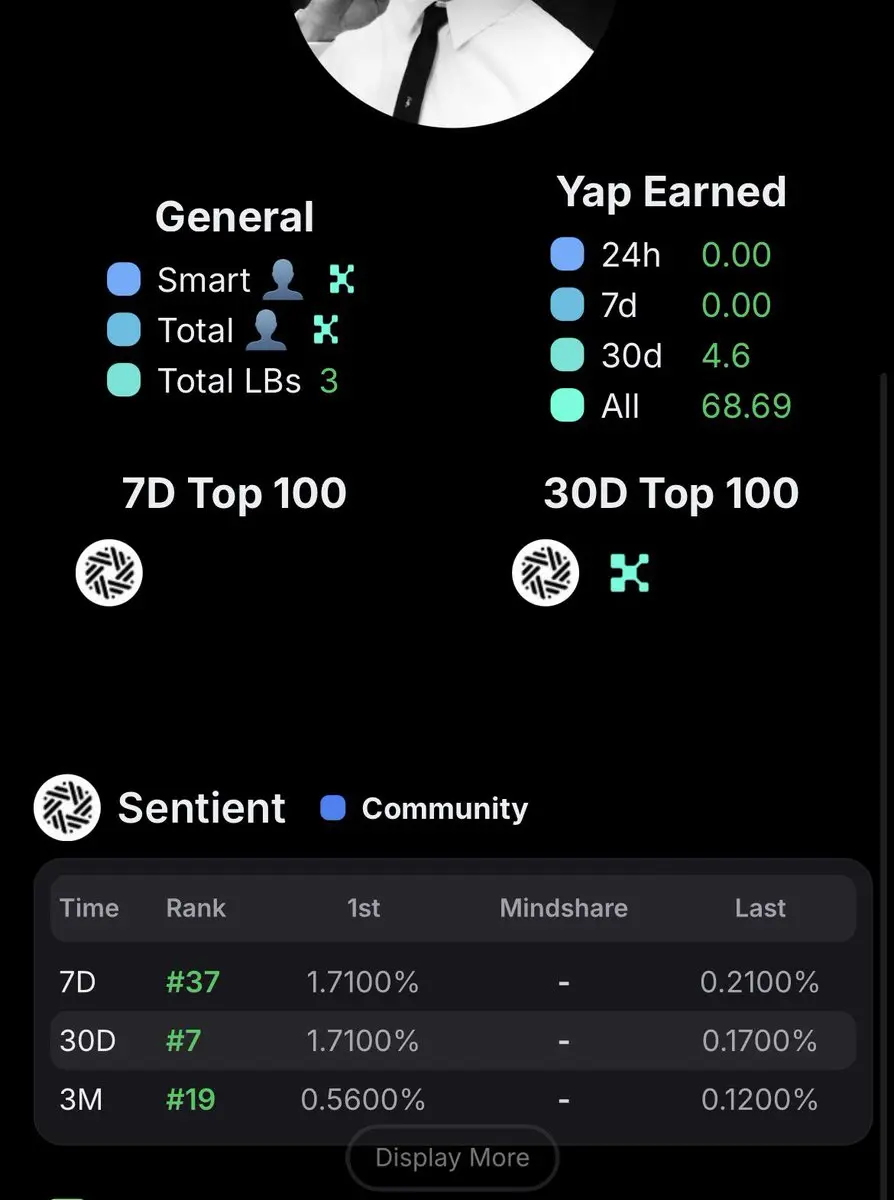Viewport: 894px width, 1200px height.
Task: Click the Sentient logo under 7D Top 100
Action: (x=110, y=573)
